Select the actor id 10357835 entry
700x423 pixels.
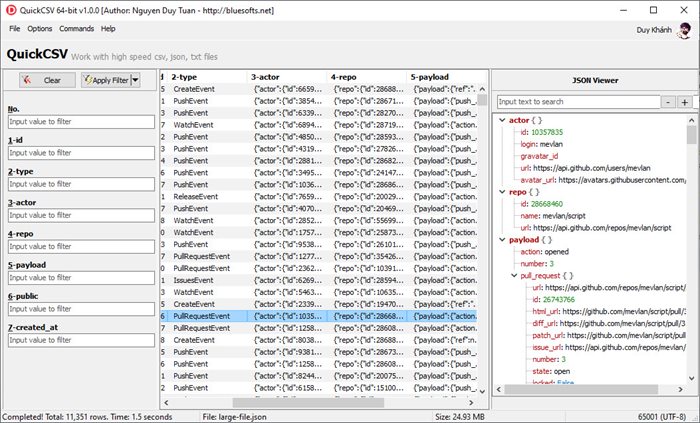tap(542, 132)
